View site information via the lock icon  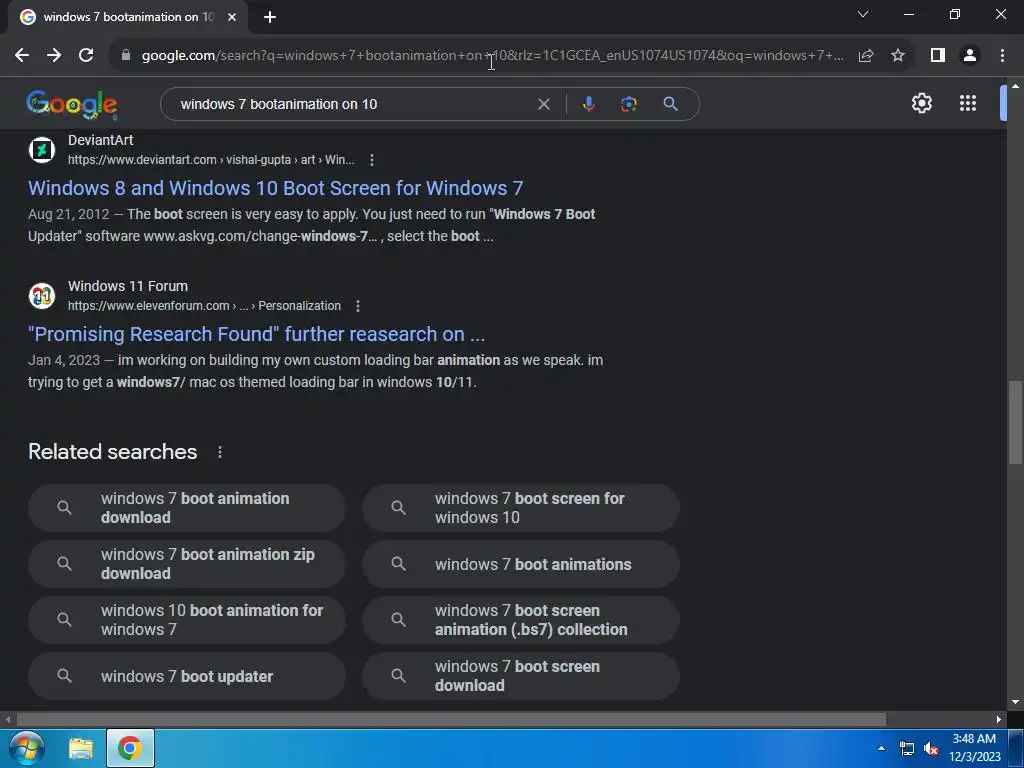tap(126, 56)
